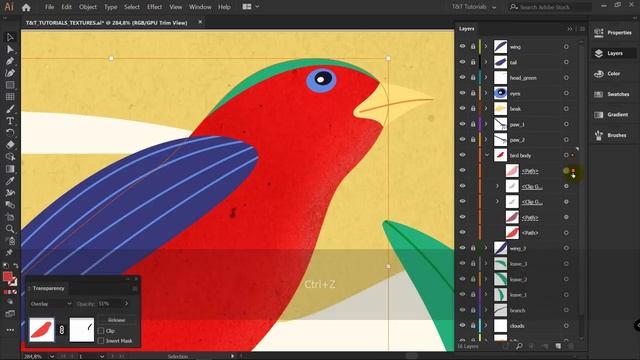Open the Edit Toolbar three-dots button
Viewport: 640px width, 360px height.
[10, 330]
